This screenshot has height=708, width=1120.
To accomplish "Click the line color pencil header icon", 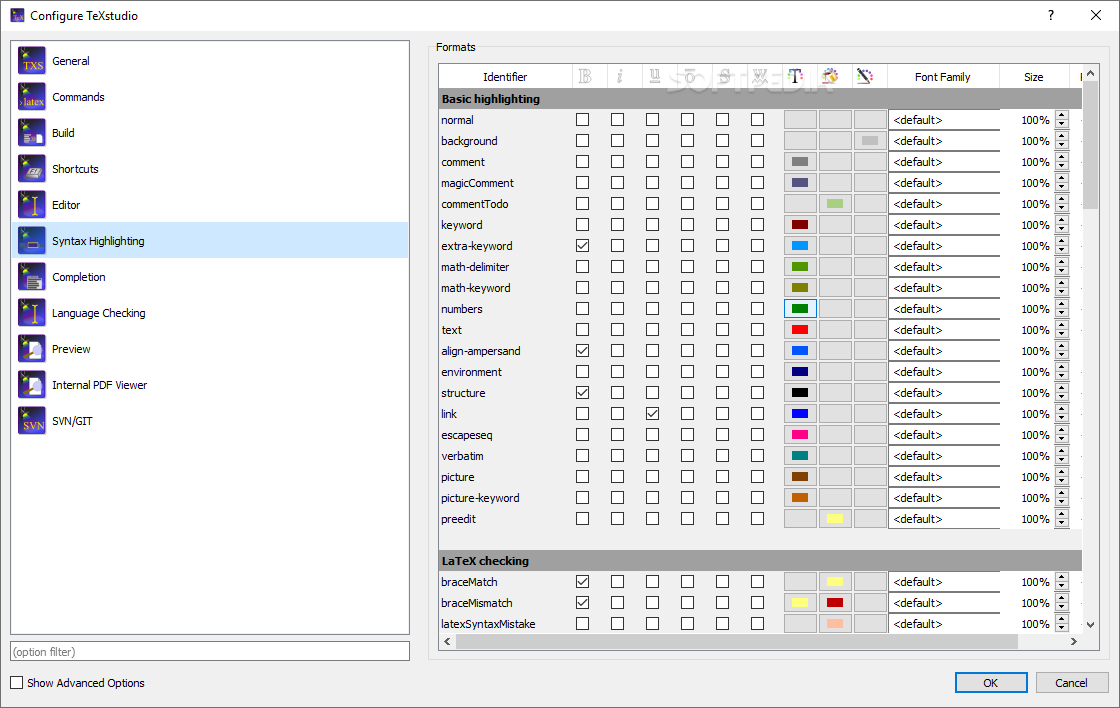I will pyautogui.click(x=864, y=76).
